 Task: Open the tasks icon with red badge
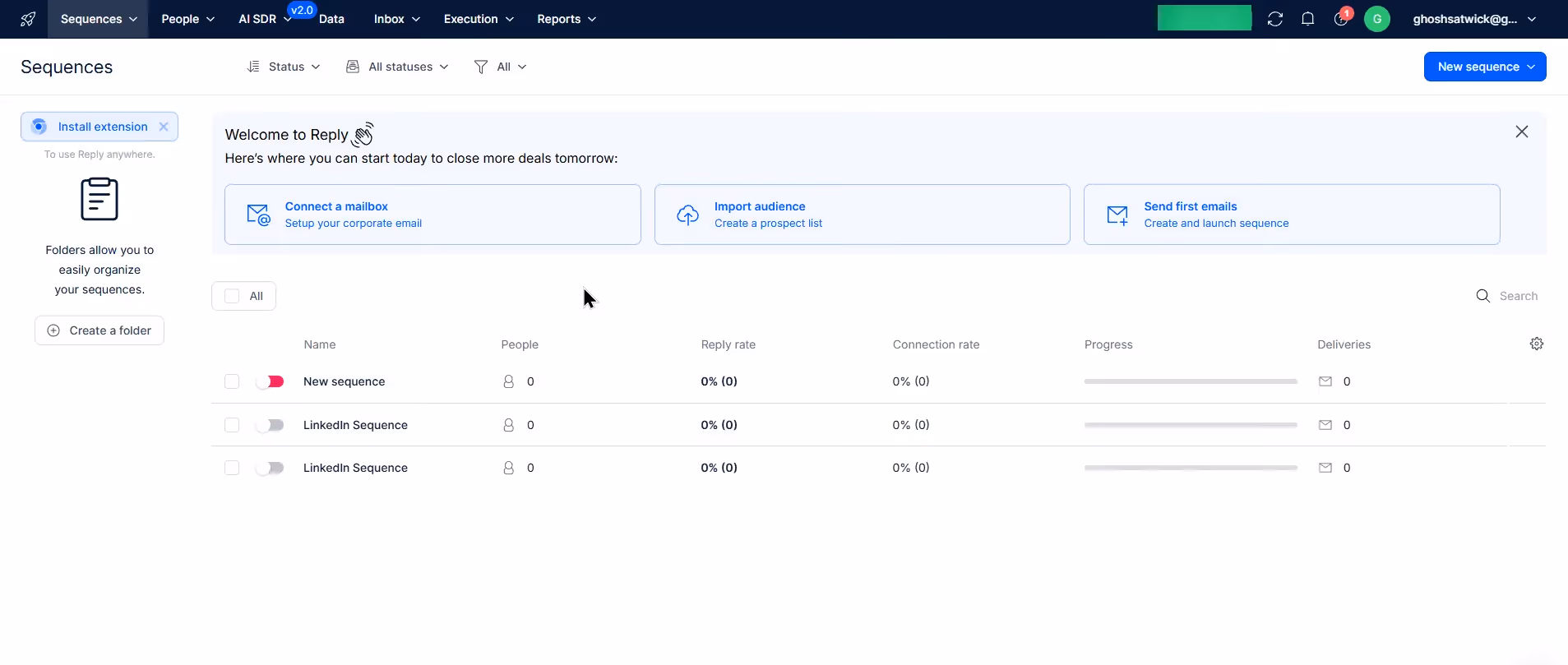tap(1341, 18)
